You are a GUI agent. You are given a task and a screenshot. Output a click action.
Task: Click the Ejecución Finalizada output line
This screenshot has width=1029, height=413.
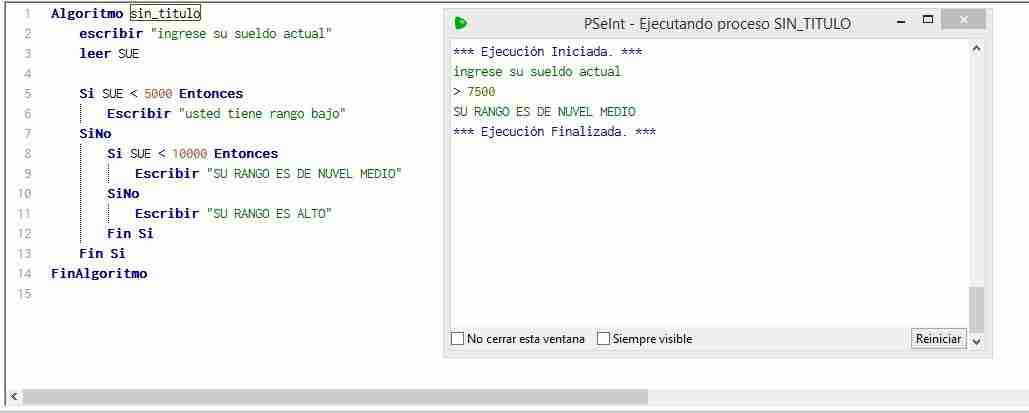pyautogui.click(x=555, y=132)
